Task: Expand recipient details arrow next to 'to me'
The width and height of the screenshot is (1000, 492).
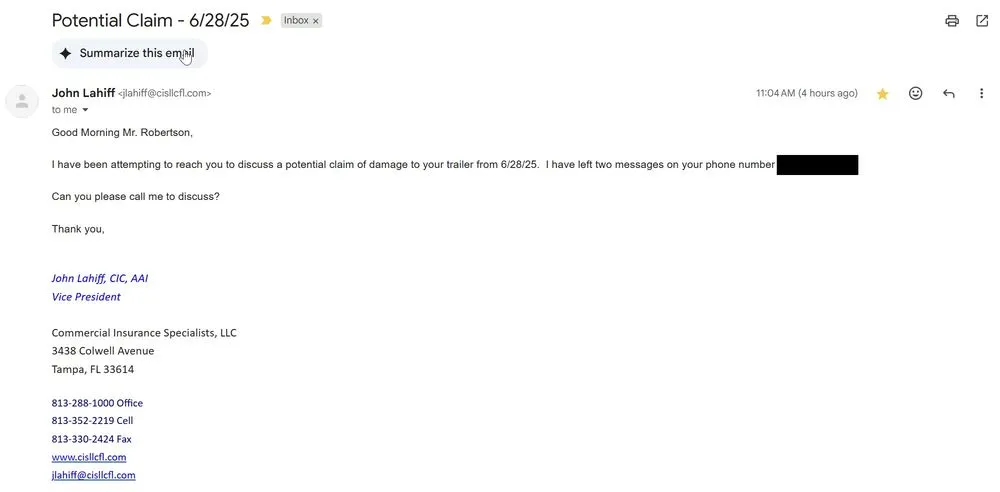Action: (x=85, y=110)
